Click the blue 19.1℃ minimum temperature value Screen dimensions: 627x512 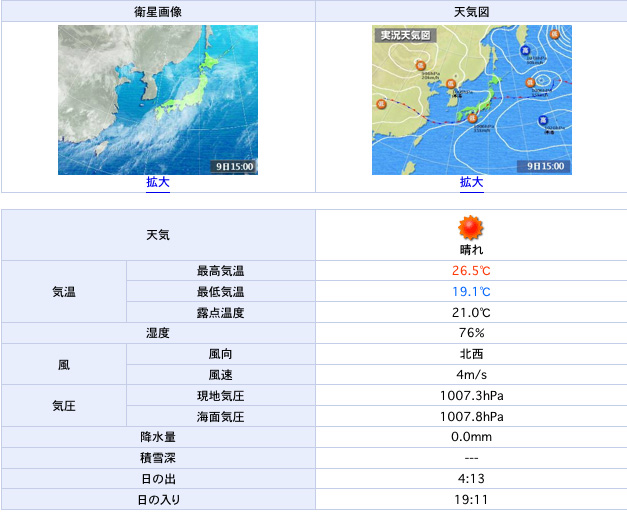click(x=471, y=292)
